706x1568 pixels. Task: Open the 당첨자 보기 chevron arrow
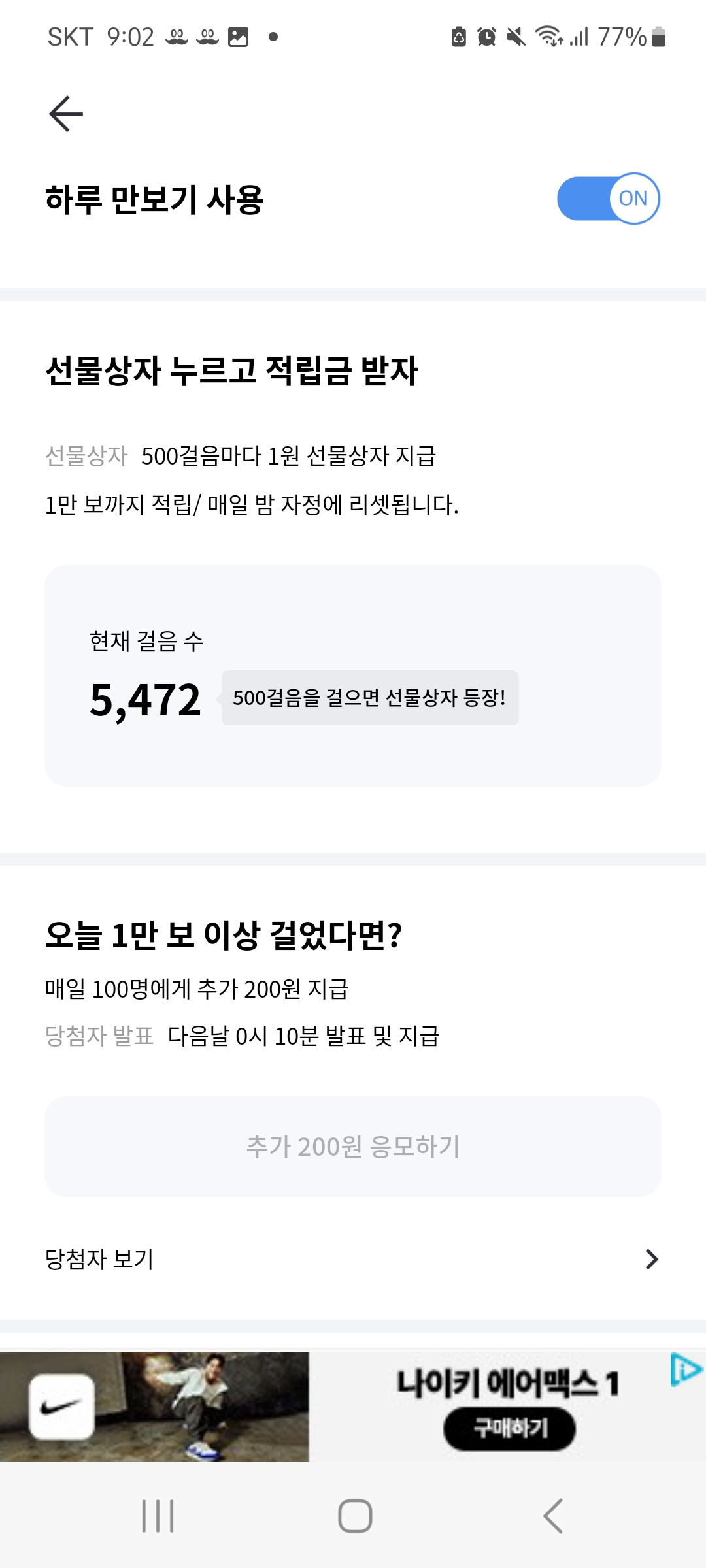point(651,1259)
